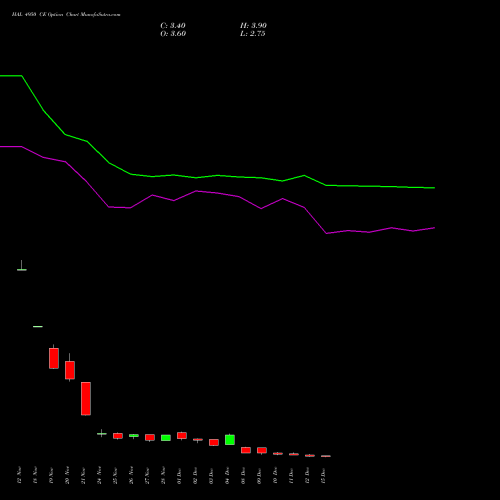Select the 18 Nov date label
Screen dimensions: 500x500
[35, 475]
